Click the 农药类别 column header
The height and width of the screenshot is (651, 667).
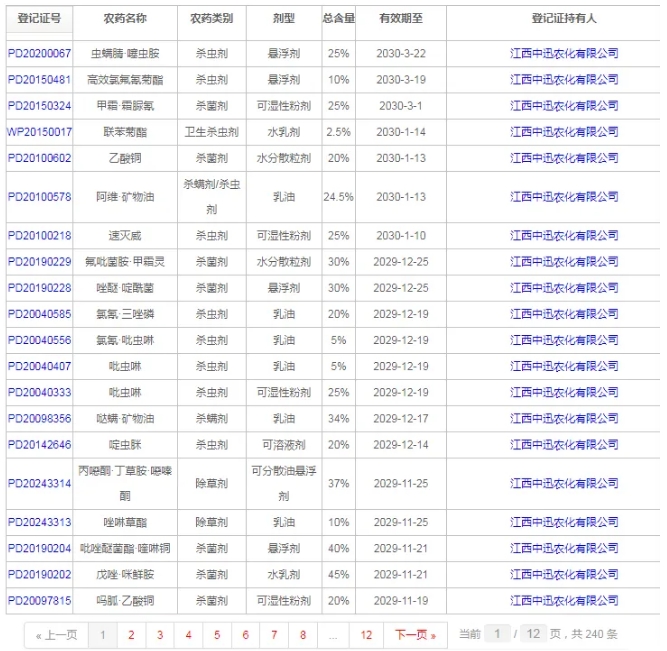click(x=211, y=18)
